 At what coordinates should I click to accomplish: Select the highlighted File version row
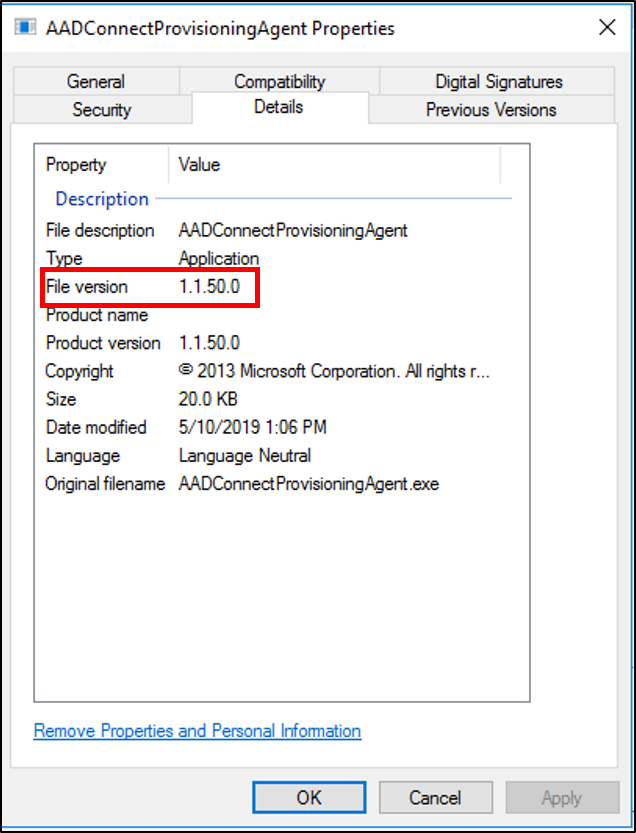[x=148, y=286]
